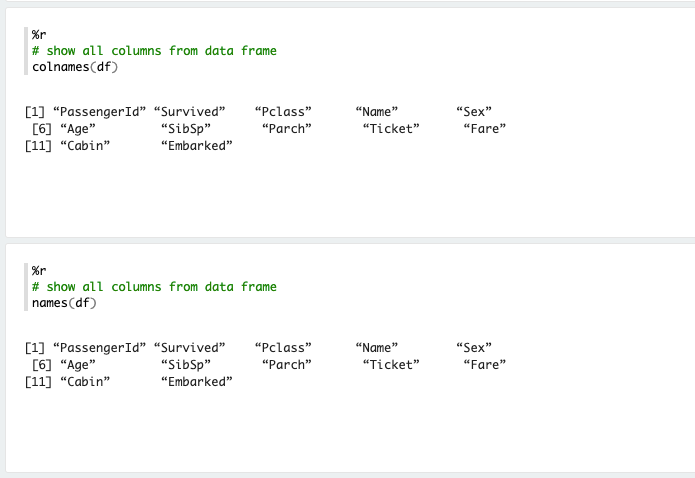
Task: Click "Embarked" in the second cell output
Action: (196, 382)
